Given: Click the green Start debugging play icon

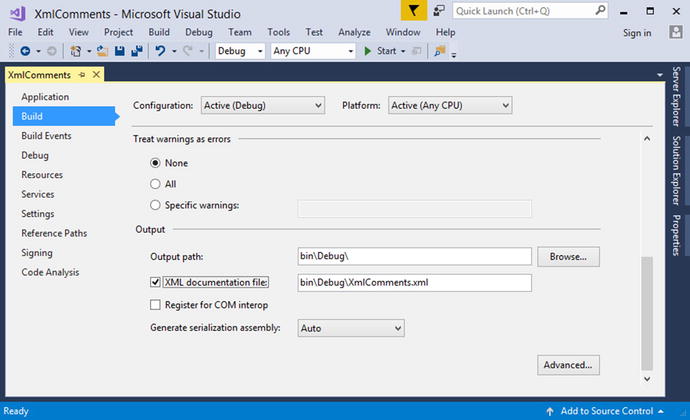Looking at the screenshot, I should (367, 51).
